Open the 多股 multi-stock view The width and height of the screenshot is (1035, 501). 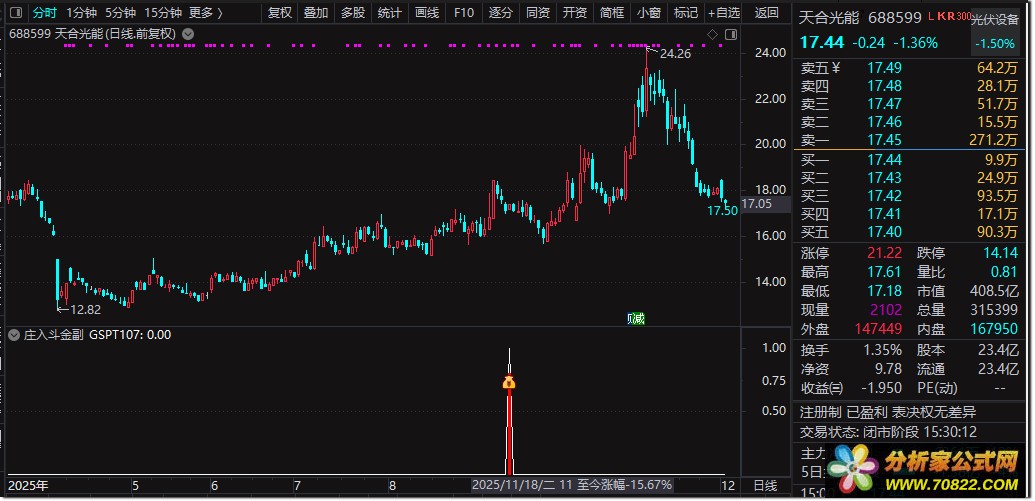click(x=353, y=13)
